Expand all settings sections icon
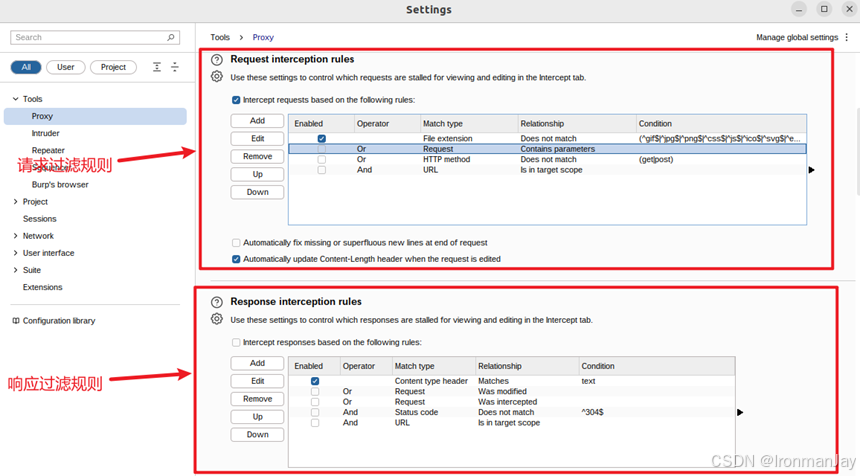 coord(157,67)
